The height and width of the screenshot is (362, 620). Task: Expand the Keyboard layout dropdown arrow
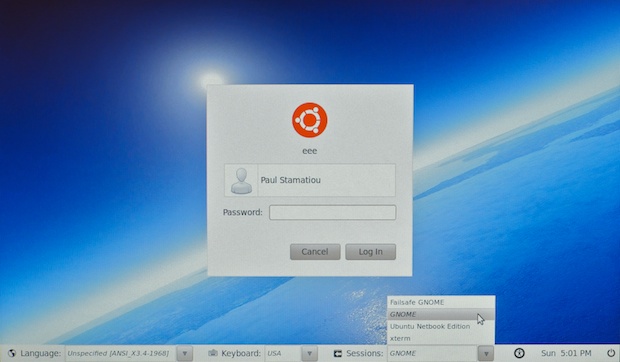(310, 353)
